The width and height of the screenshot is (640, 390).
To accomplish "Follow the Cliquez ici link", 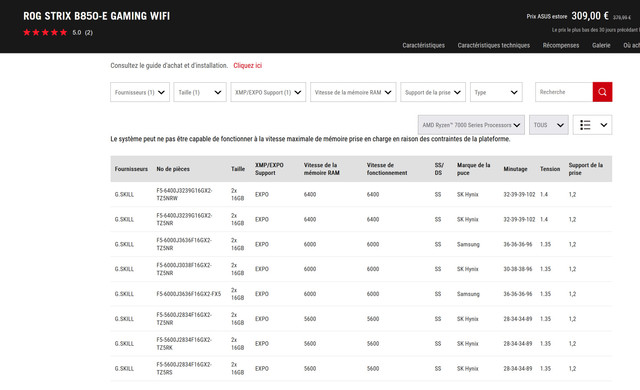I will (247, 65).
